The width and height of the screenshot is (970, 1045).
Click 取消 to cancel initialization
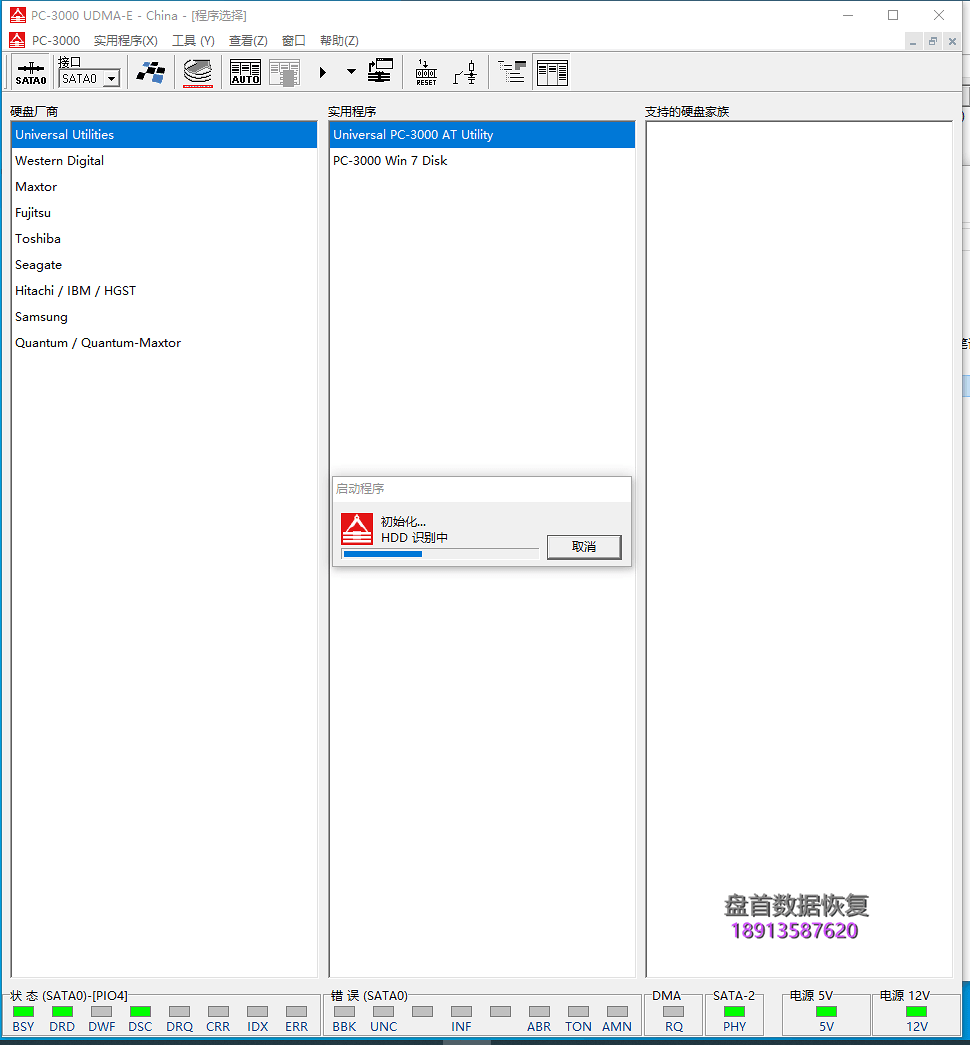click(x=584, y=547)
